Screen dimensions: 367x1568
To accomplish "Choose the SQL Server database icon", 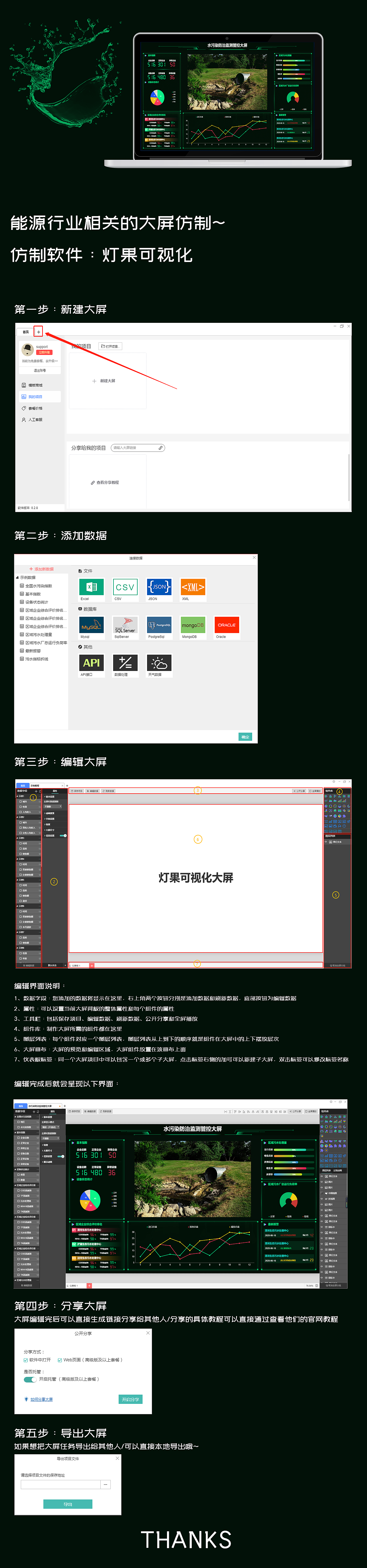I will pyautogui.click(x=125, y=625).
